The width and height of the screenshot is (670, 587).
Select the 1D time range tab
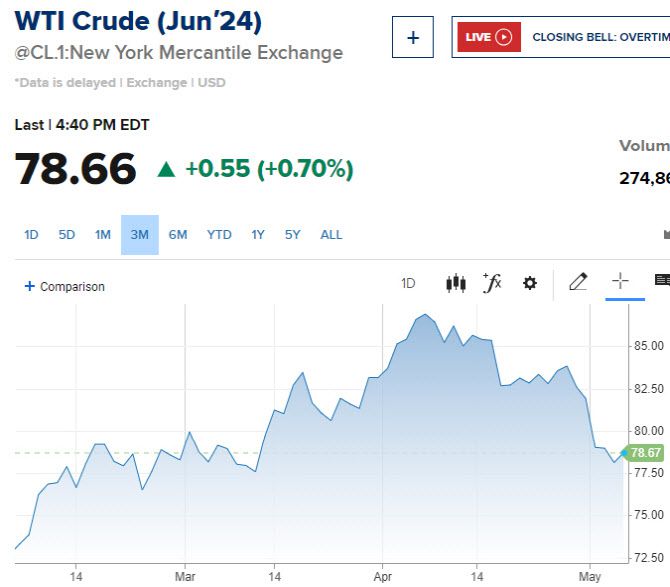(x=31, y=235)
